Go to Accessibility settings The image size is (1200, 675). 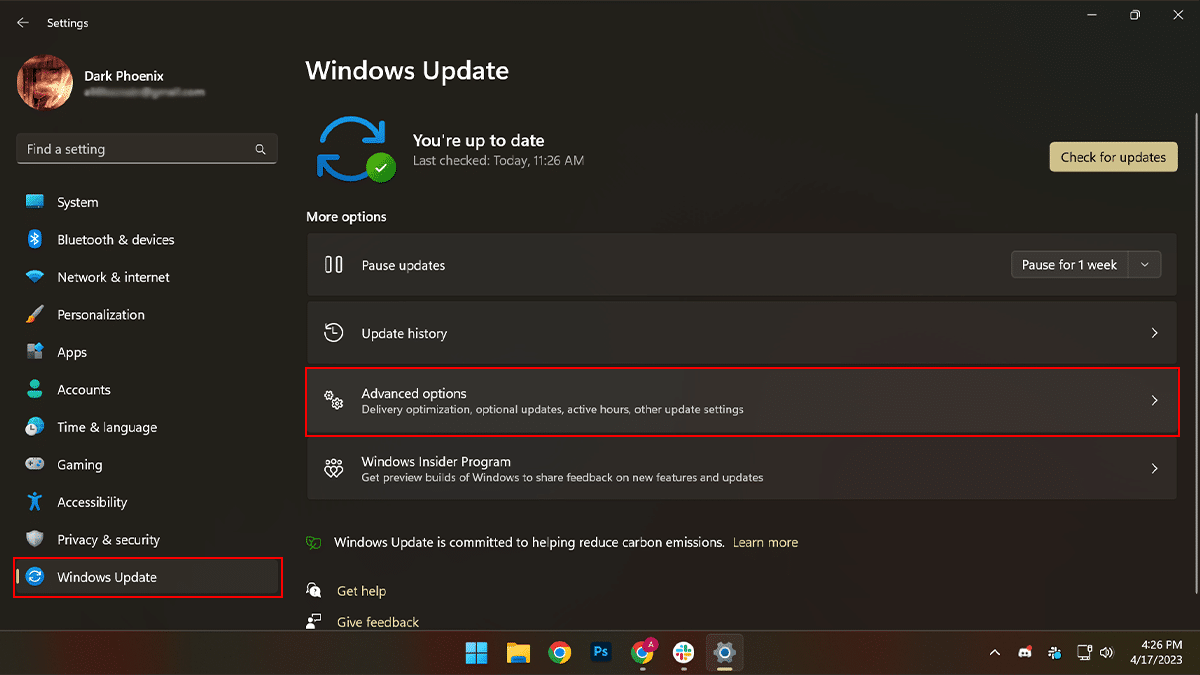(92, 502)
